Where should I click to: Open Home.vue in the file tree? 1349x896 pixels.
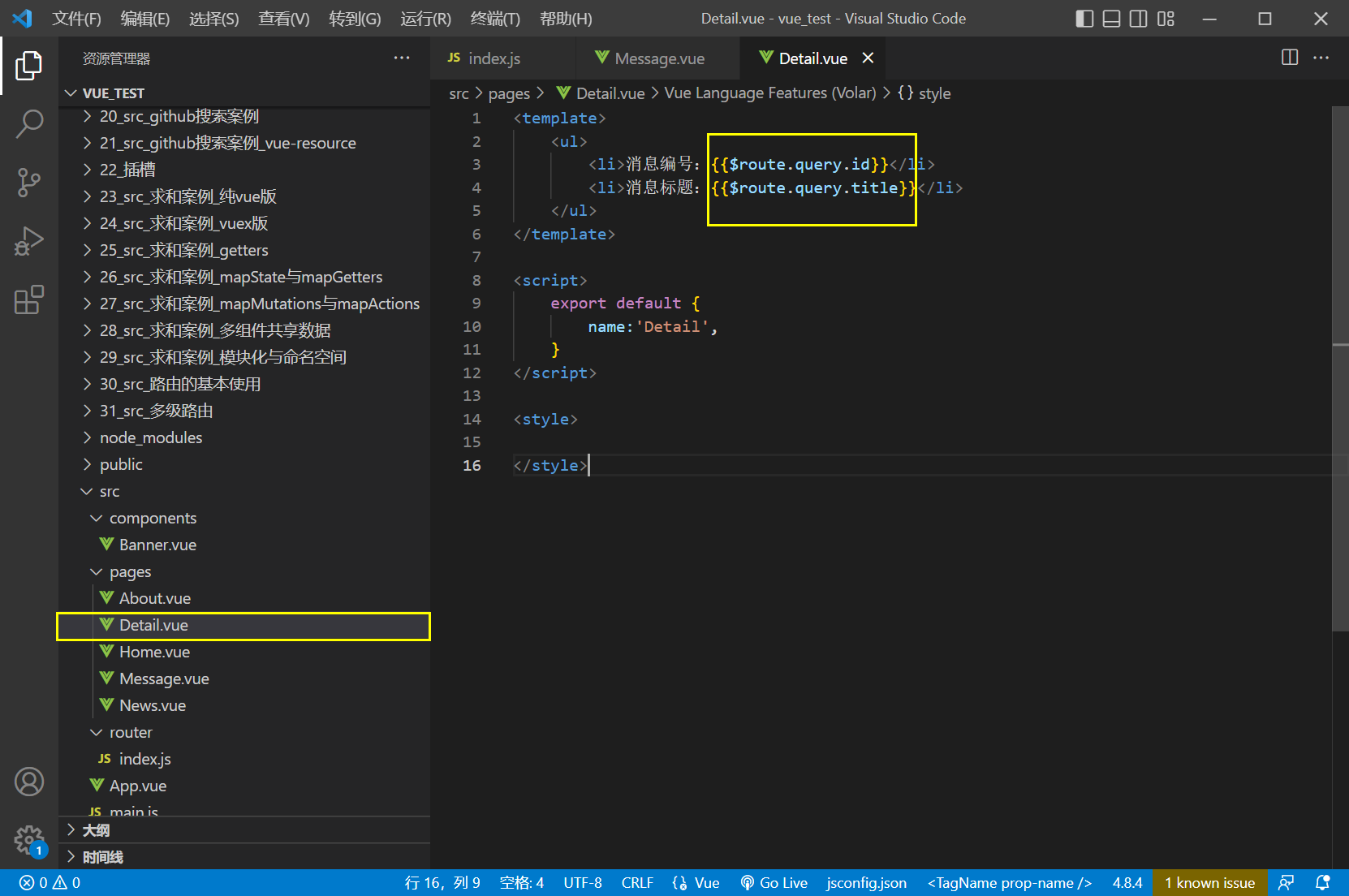[x=244, y=652]
